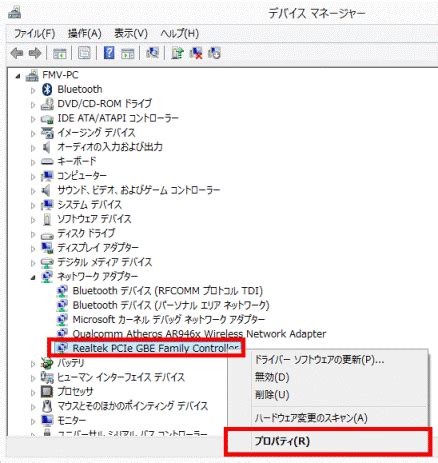Select Bluetooth デバイス (パーソナル エリア ネットワーク)
The width and height of the screenshot is (438, 463).
click(x=171, y=305)
